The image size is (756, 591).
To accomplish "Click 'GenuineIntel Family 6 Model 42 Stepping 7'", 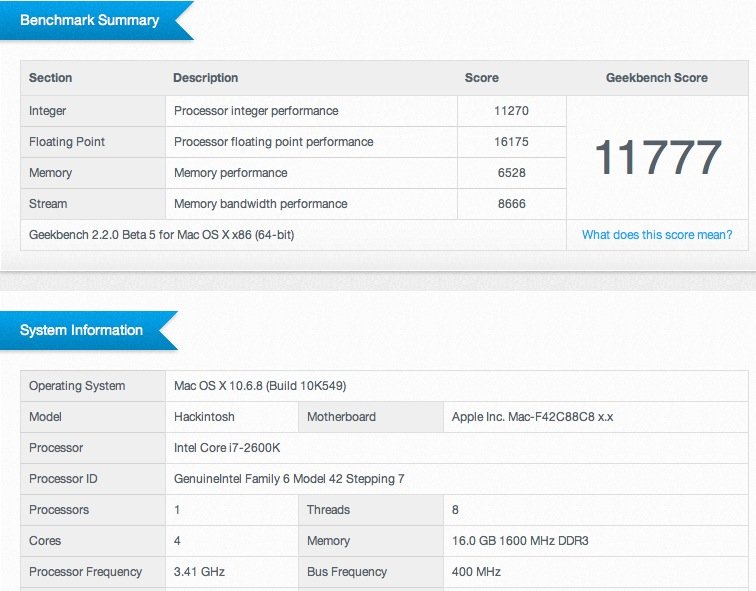I will 289,479.
